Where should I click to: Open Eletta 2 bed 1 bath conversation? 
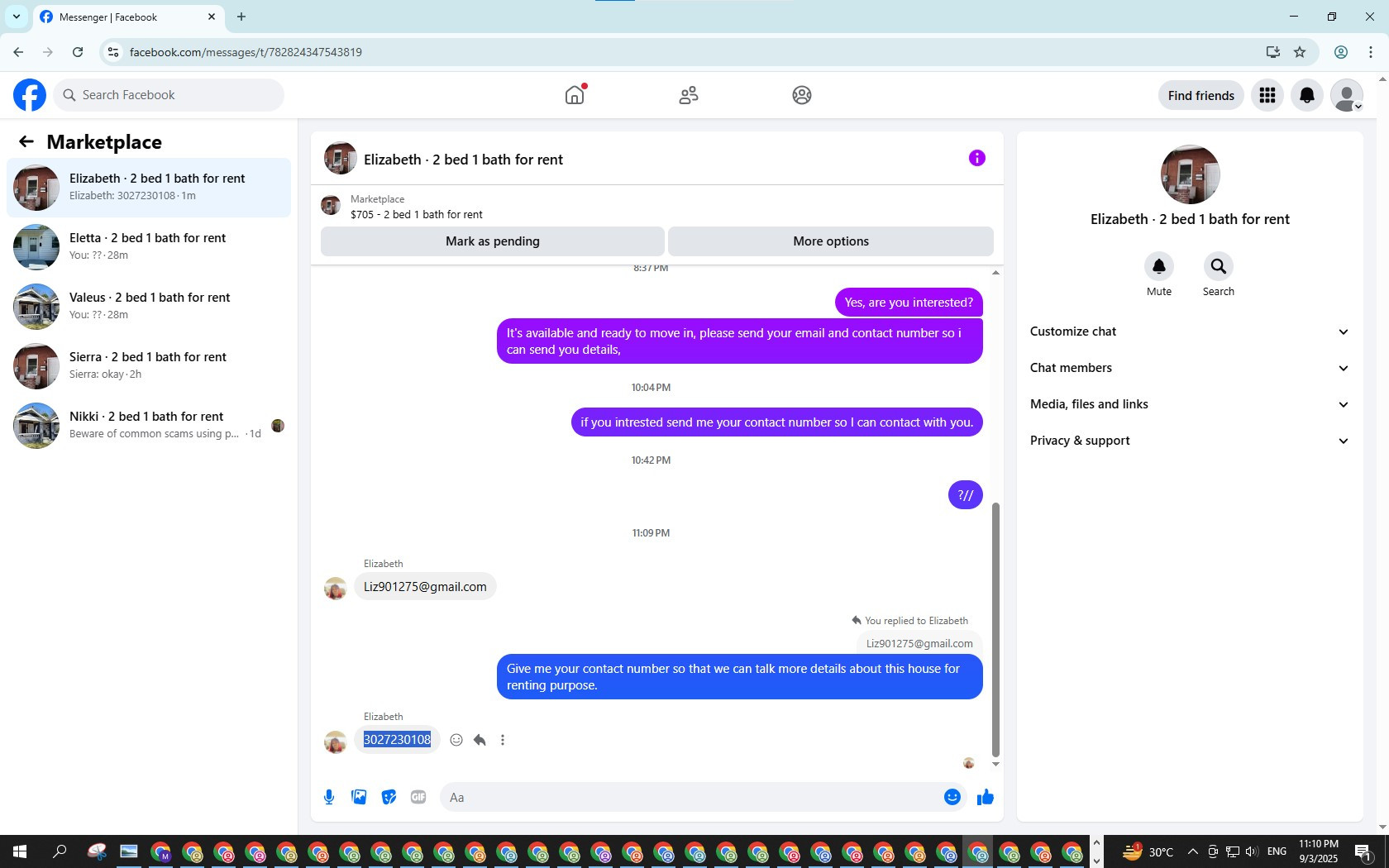(x=149, y=247)
